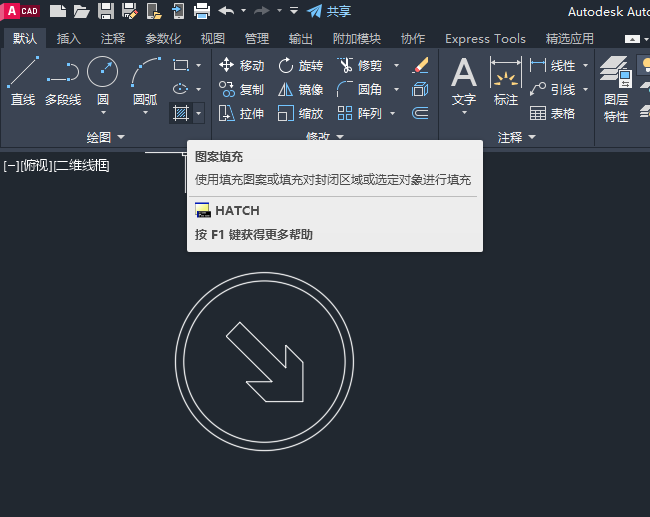Click the Plot printer icon
650x517 pixels.
[x=202, y=11]
